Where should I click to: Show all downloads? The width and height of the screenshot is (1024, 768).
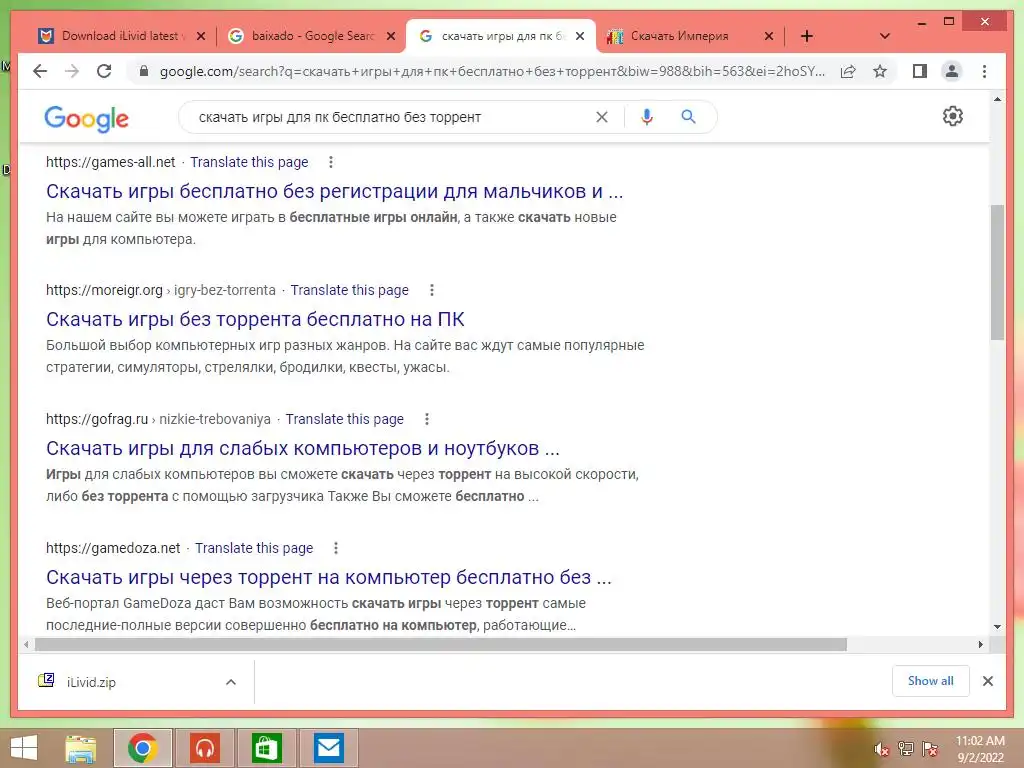pos(931,681)
